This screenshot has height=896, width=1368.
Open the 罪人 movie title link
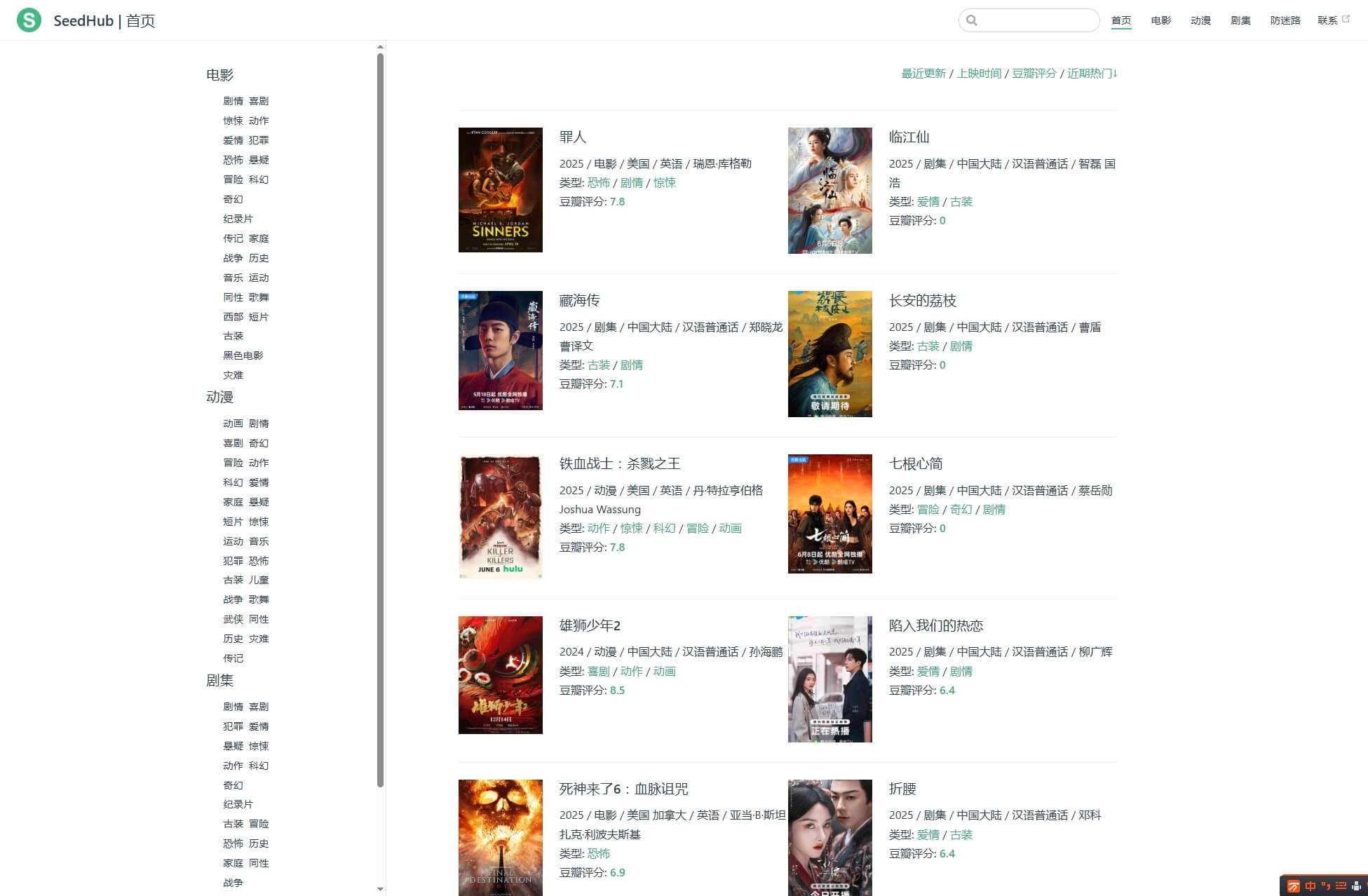(x=572, y=137)
